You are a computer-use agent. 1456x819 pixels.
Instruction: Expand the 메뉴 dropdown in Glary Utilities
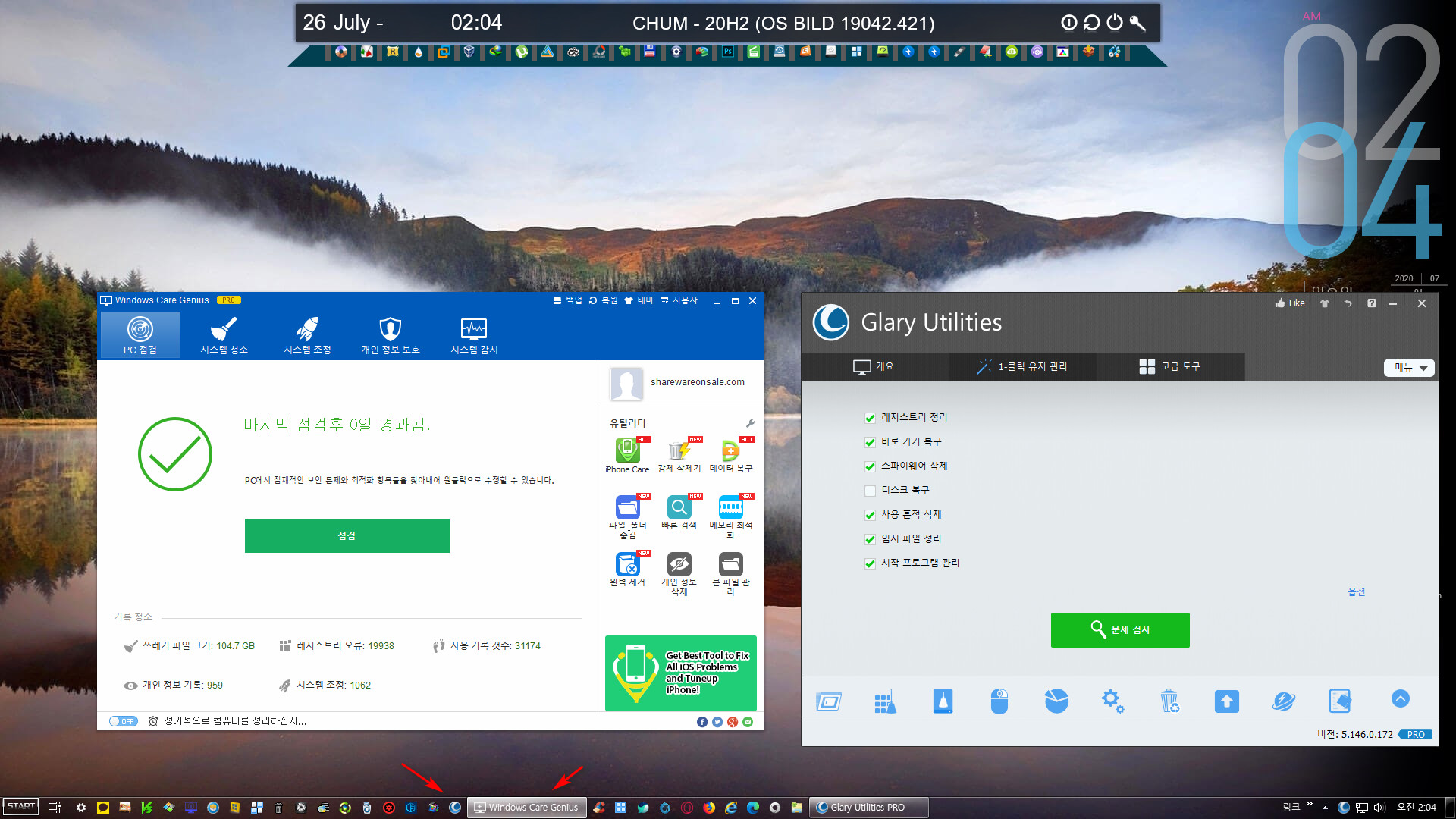(1410, 368)
